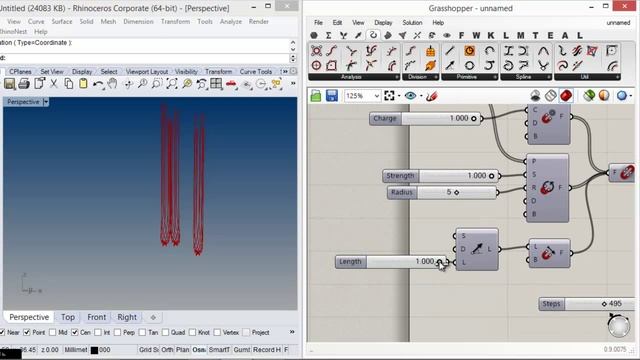Click the Line component in Primitive panel
Image resolution: width=640 pixels, height=360 pixels.
[x=450, y=51]
